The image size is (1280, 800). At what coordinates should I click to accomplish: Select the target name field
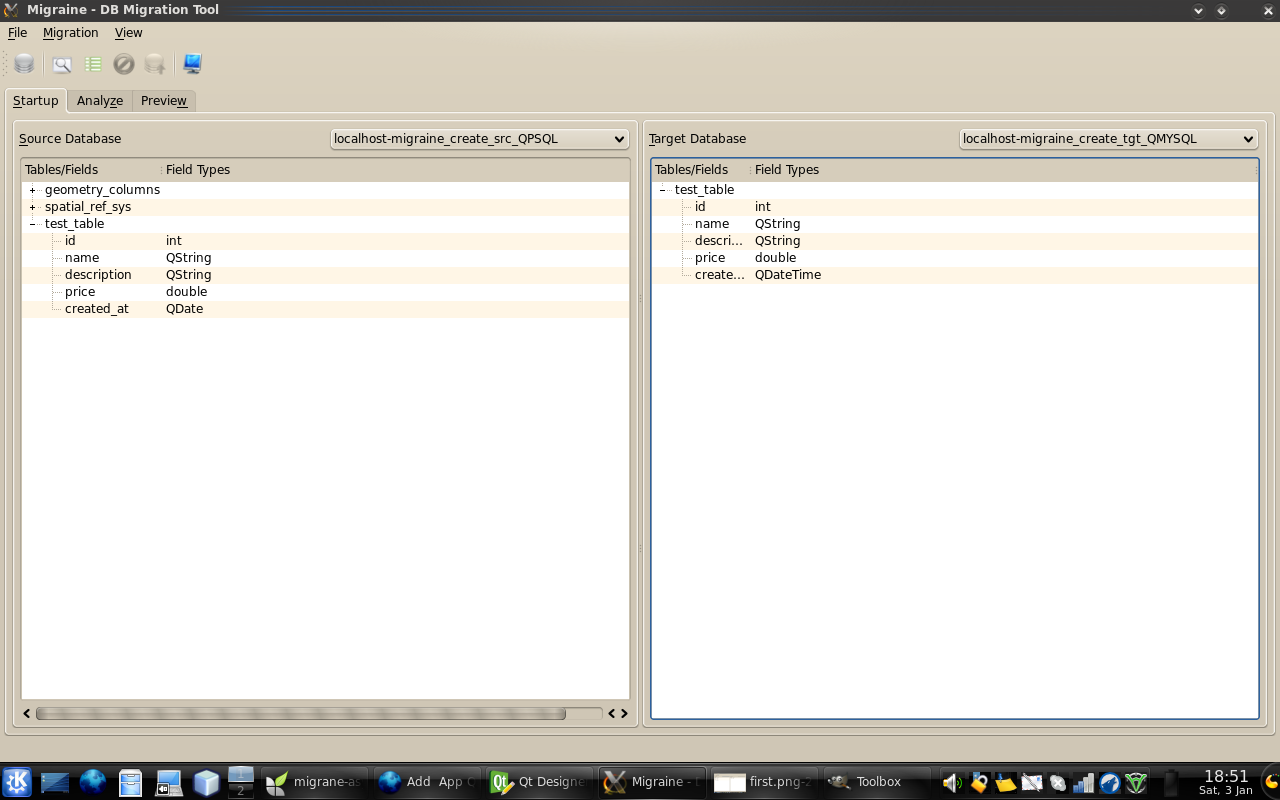712,224
